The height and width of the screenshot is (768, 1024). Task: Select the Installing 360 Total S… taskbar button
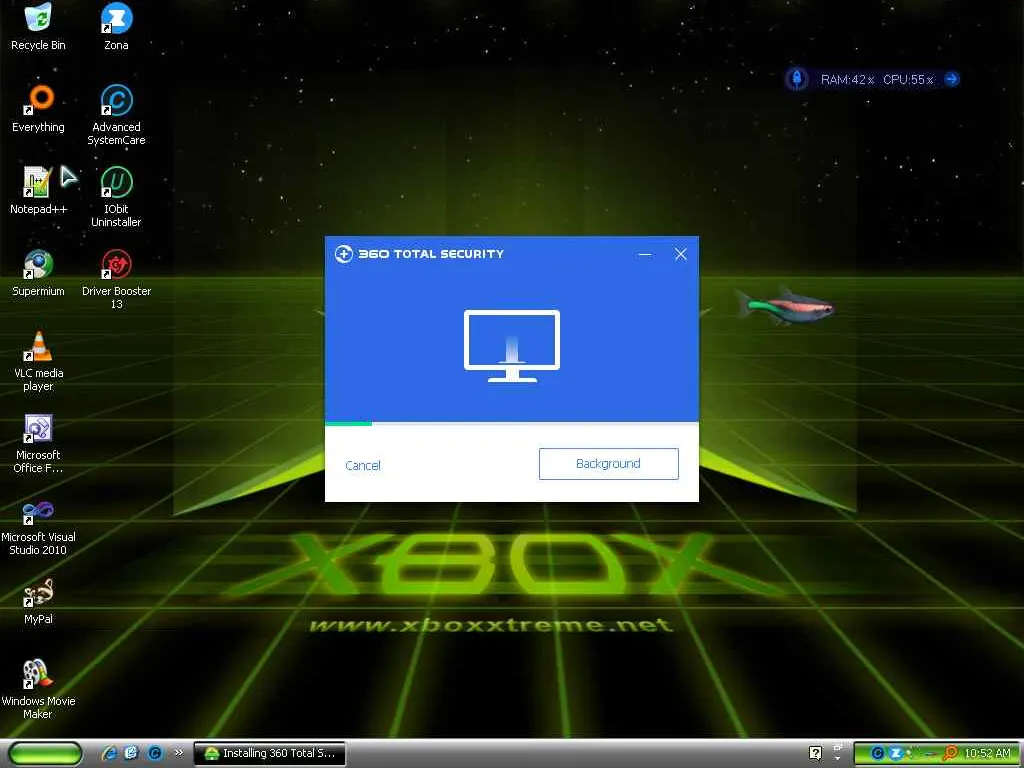click(x=270, y=753)
